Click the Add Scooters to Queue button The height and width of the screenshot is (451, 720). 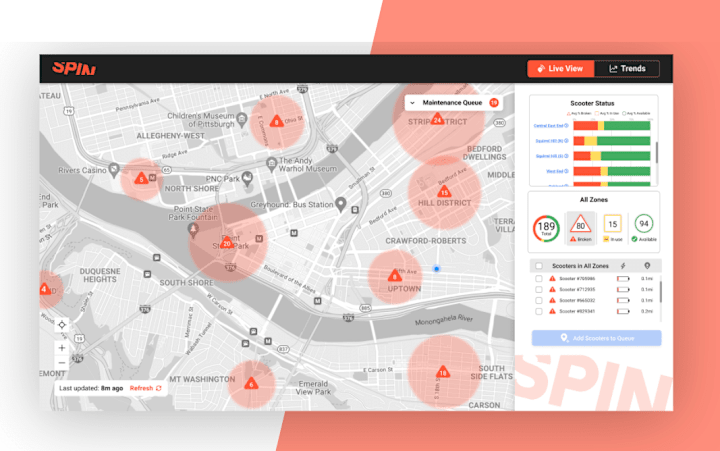click(x=596, y=338)
